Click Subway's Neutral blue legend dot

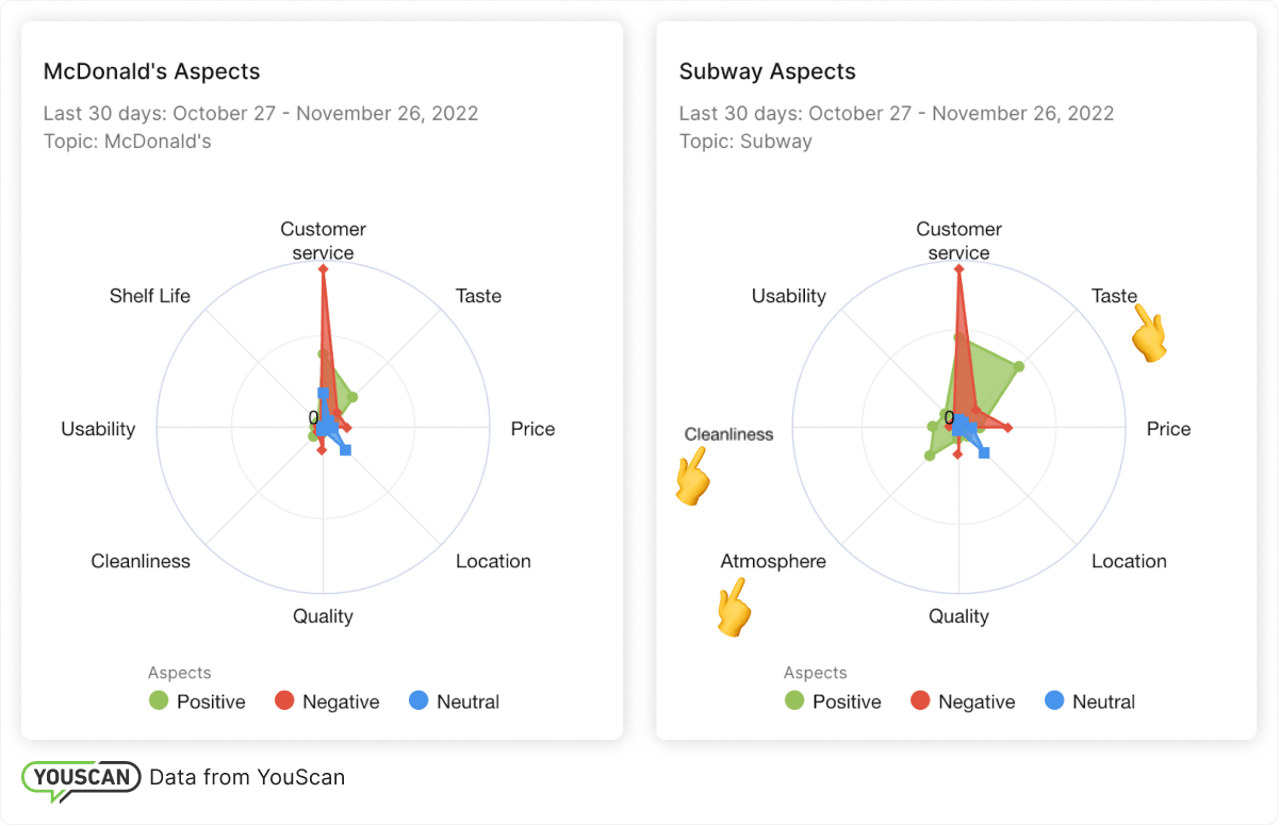pos(1054,701)
